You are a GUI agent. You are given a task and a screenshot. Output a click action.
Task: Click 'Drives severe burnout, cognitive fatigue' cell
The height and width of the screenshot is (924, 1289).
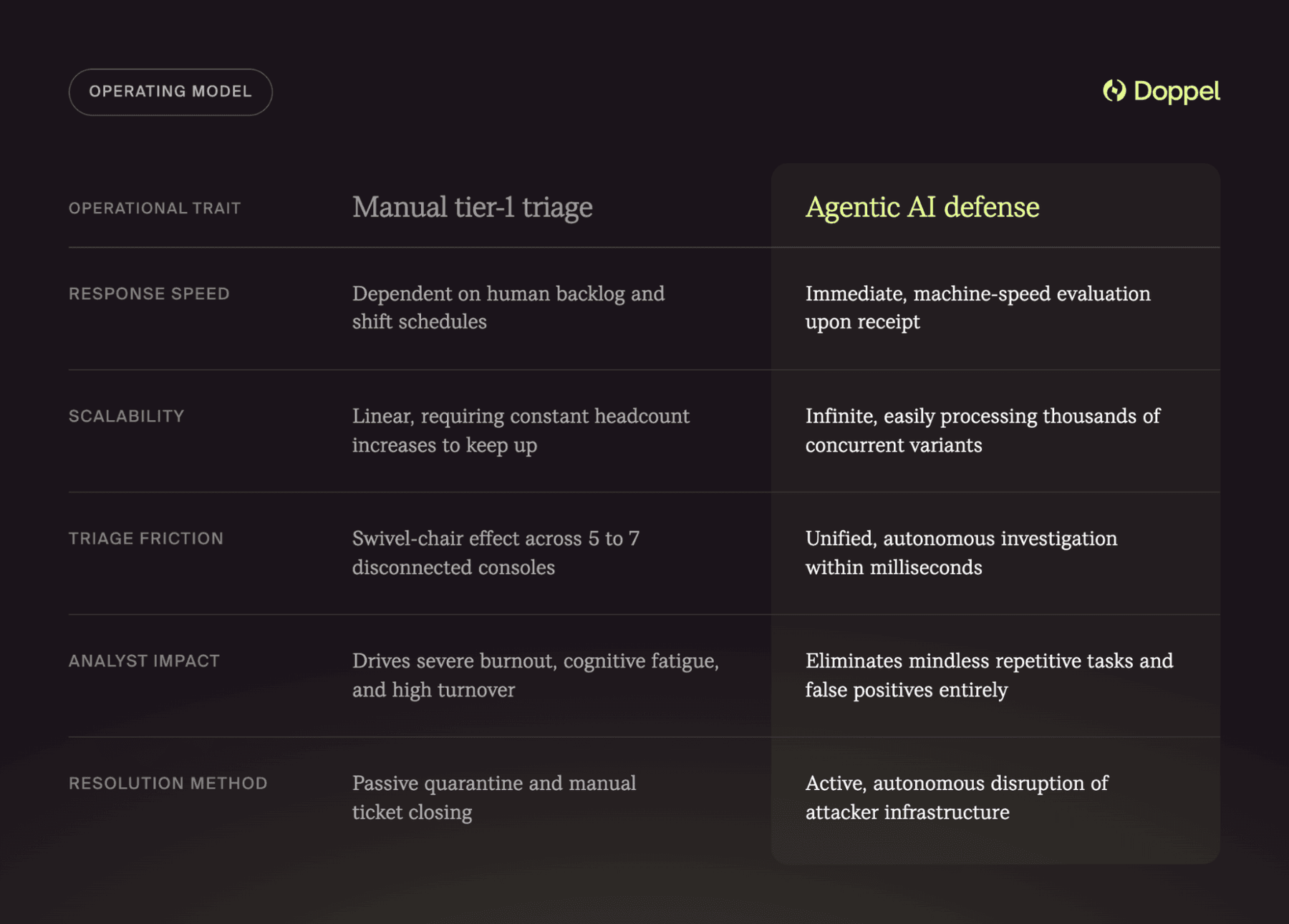[536, 675]
